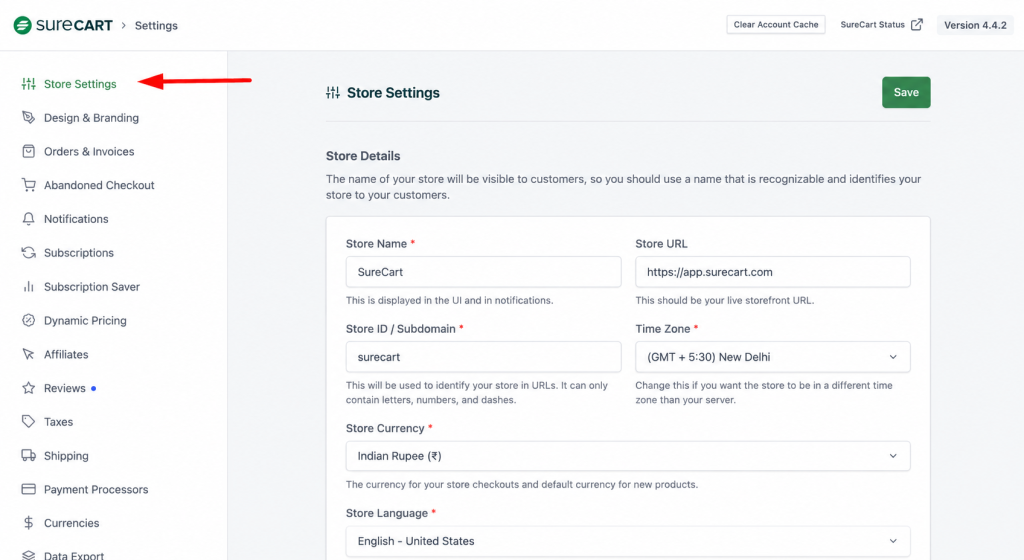Click the SureCart logo icon
Screen dimensions: 1024x560
tap(23, 25)
